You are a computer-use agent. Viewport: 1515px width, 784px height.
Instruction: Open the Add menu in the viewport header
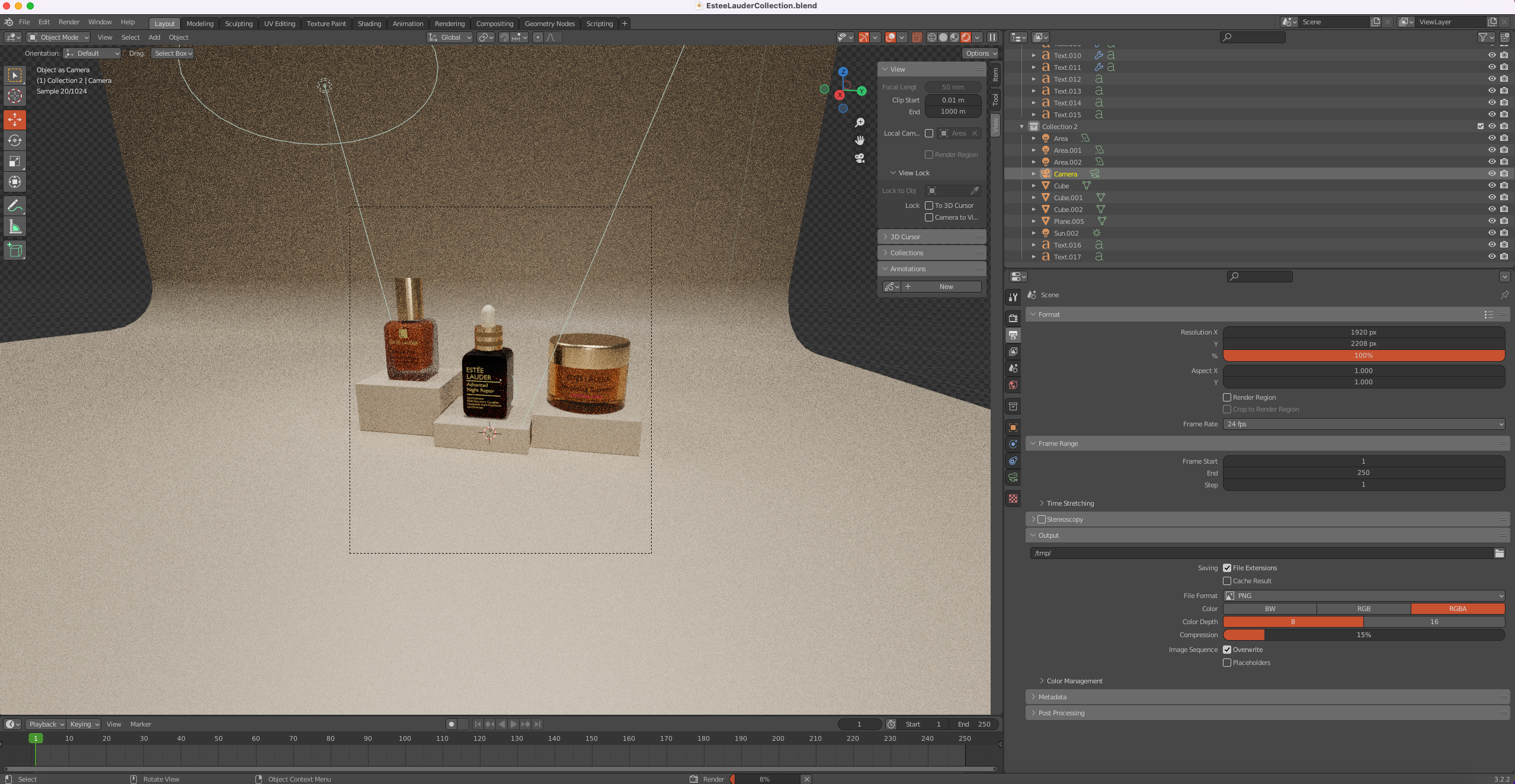(x=154, y=37)
